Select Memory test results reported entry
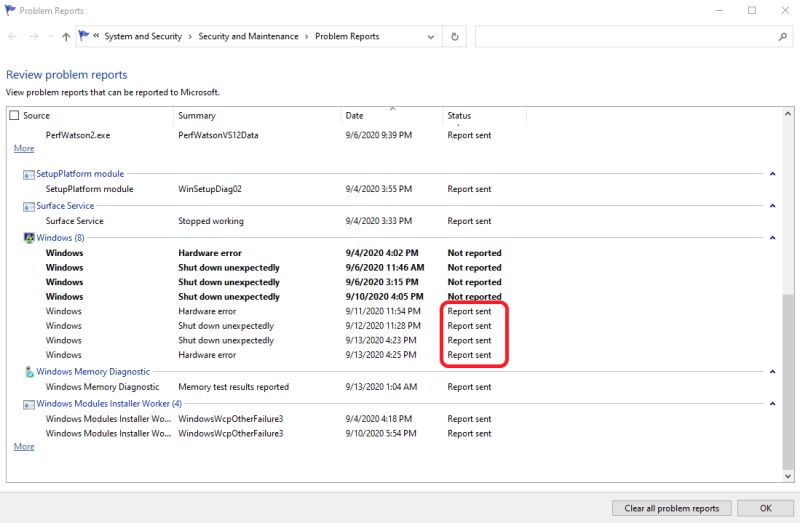The height and width of the screenshot is (523, 800). click(233, 387)
